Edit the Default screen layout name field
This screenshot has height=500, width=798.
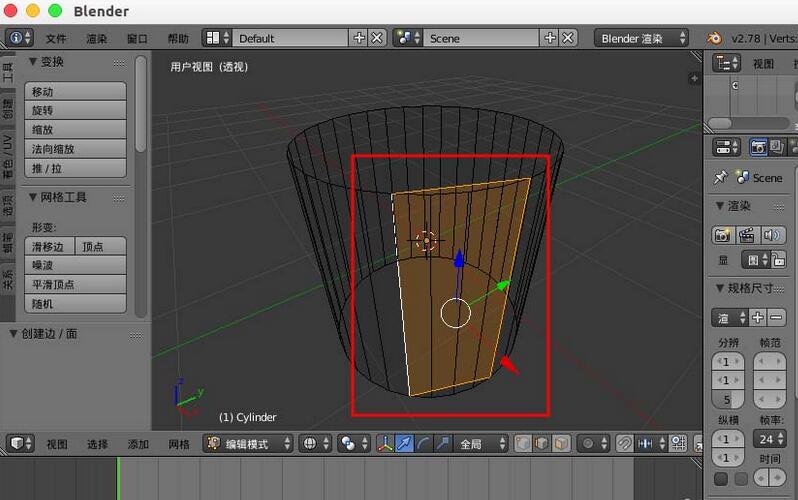pos(290,38)
